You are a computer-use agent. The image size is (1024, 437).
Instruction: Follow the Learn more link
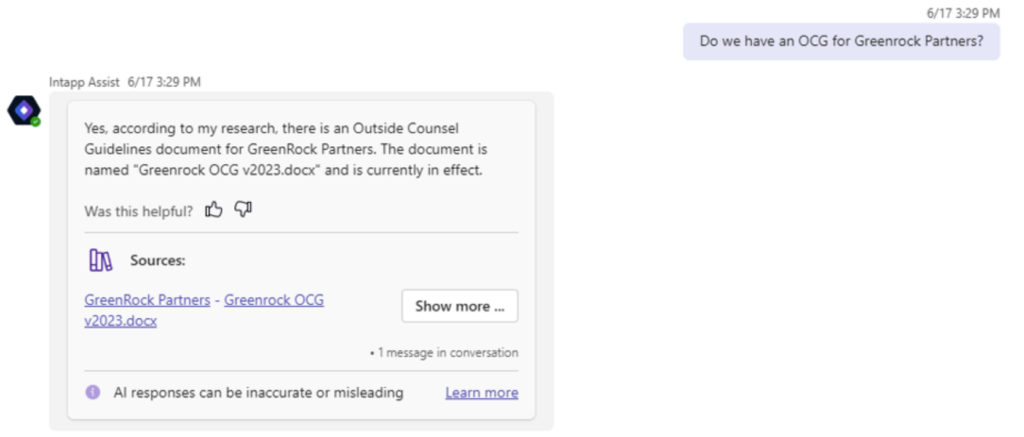(x=481, y=393)
